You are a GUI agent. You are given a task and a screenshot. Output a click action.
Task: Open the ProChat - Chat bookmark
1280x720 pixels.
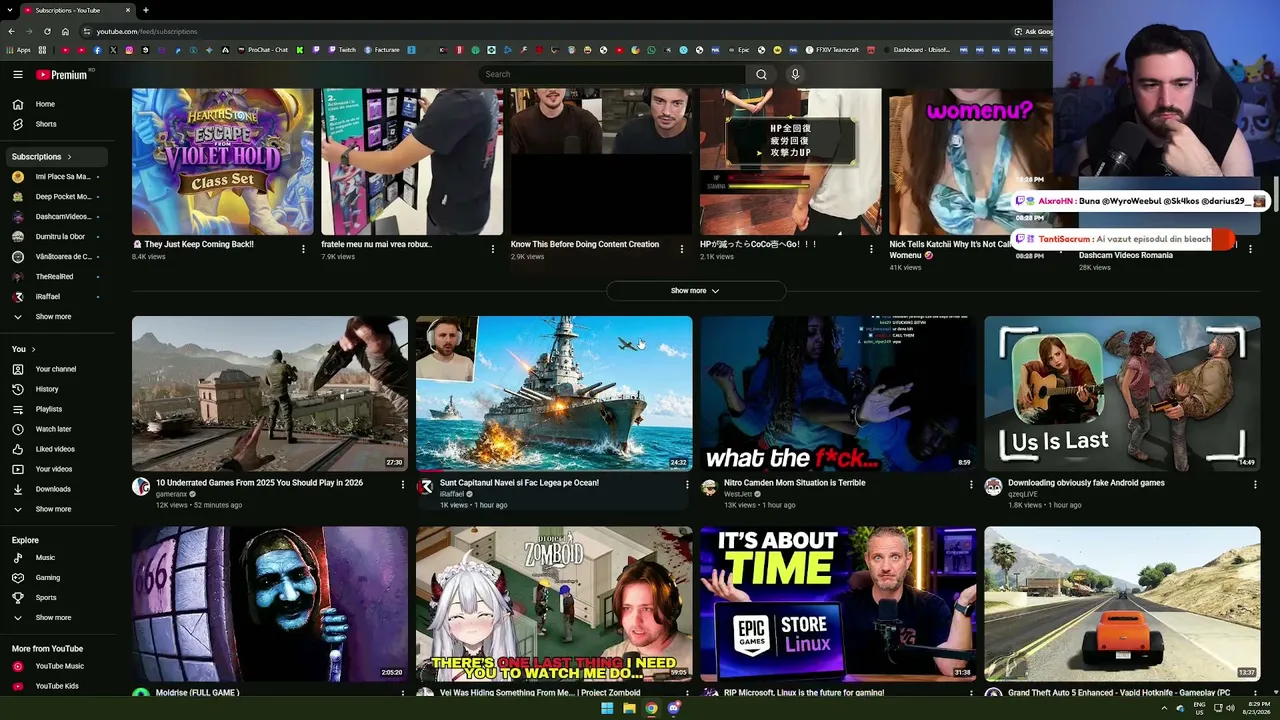click(x=263, y=50)
